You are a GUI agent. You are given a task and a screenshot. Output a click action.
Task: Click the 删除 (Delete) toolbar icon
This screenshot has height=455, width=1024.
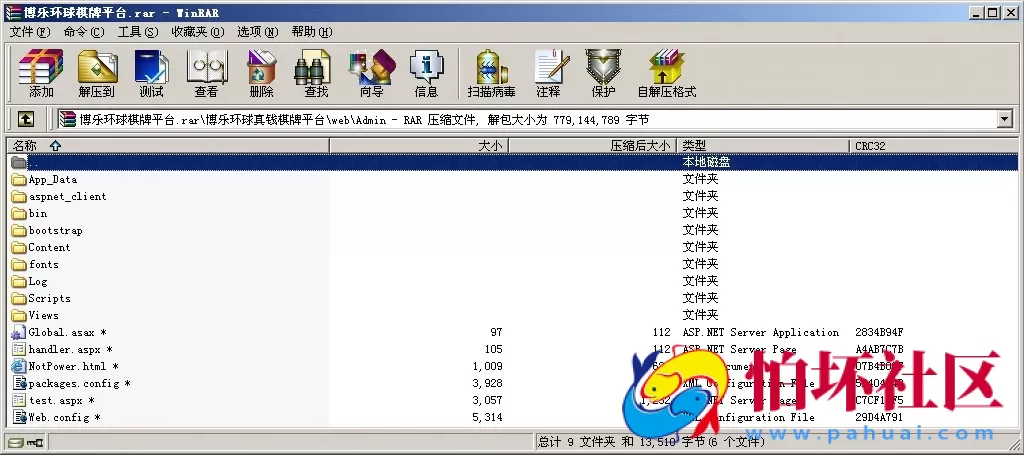pyautogui.click(x=262, y=72)
